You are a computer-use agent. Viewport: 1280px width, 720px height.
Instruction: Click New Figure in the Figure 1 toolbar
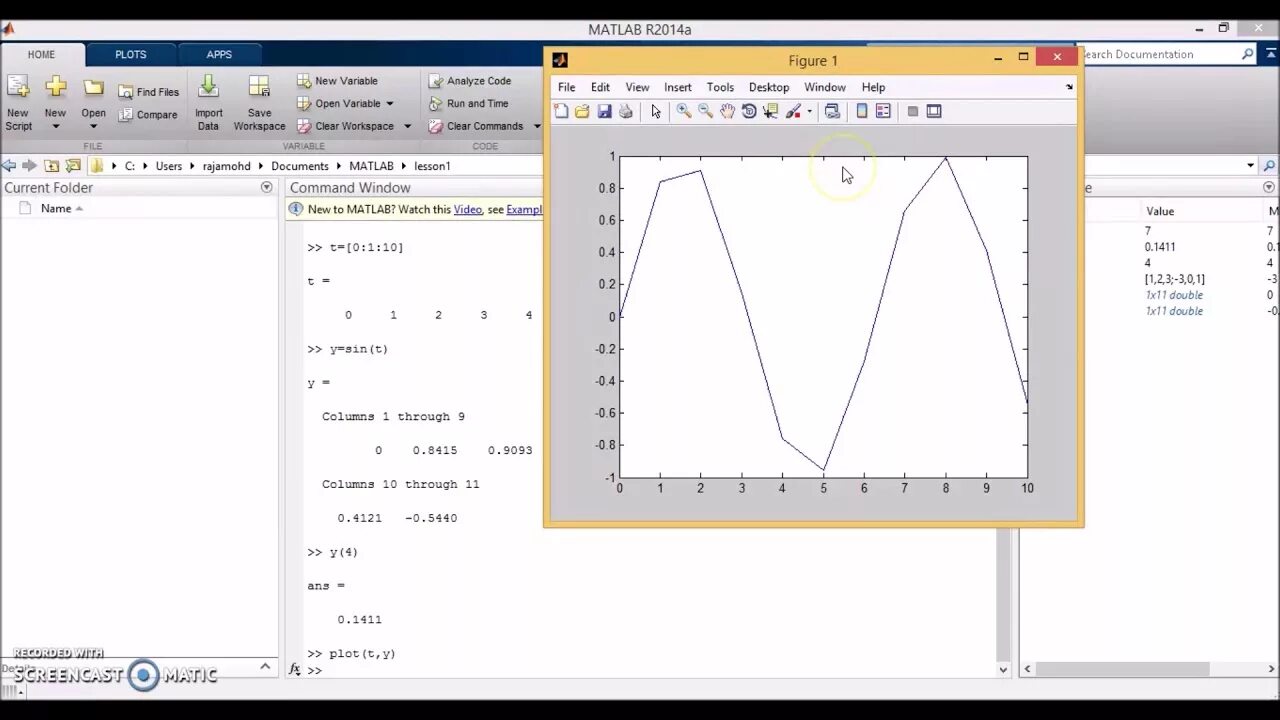tap(561, 111)
